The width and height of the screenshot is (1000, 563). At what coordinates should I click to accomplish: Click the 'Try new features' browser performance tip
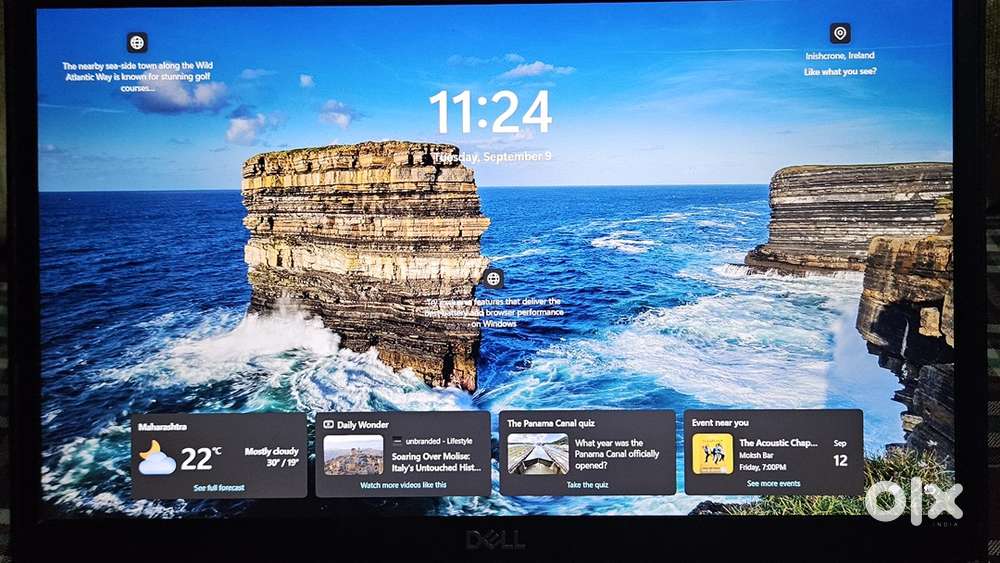click(x=493, y=312)
